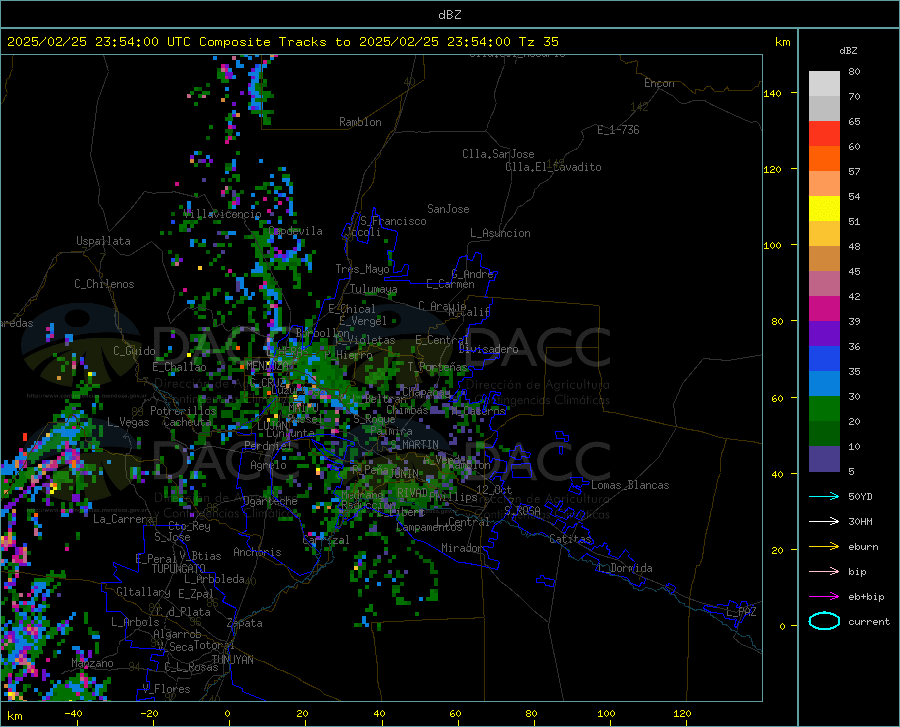Click the 'Lomas_Blancas' map label
900x727 pixels.
[630, 485]
